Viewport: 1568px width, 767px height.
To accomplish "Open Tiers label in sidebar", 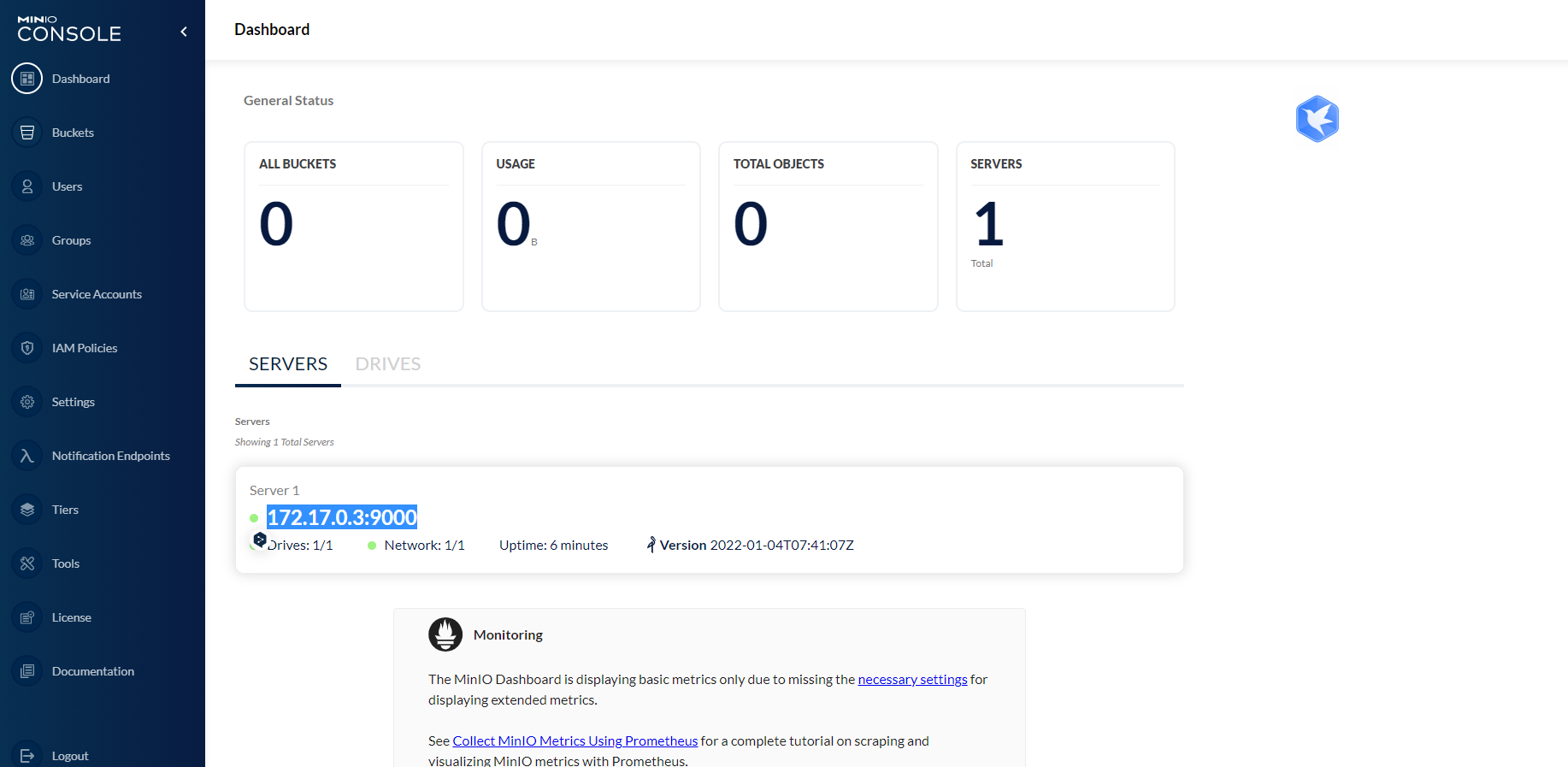I will 65,510.
